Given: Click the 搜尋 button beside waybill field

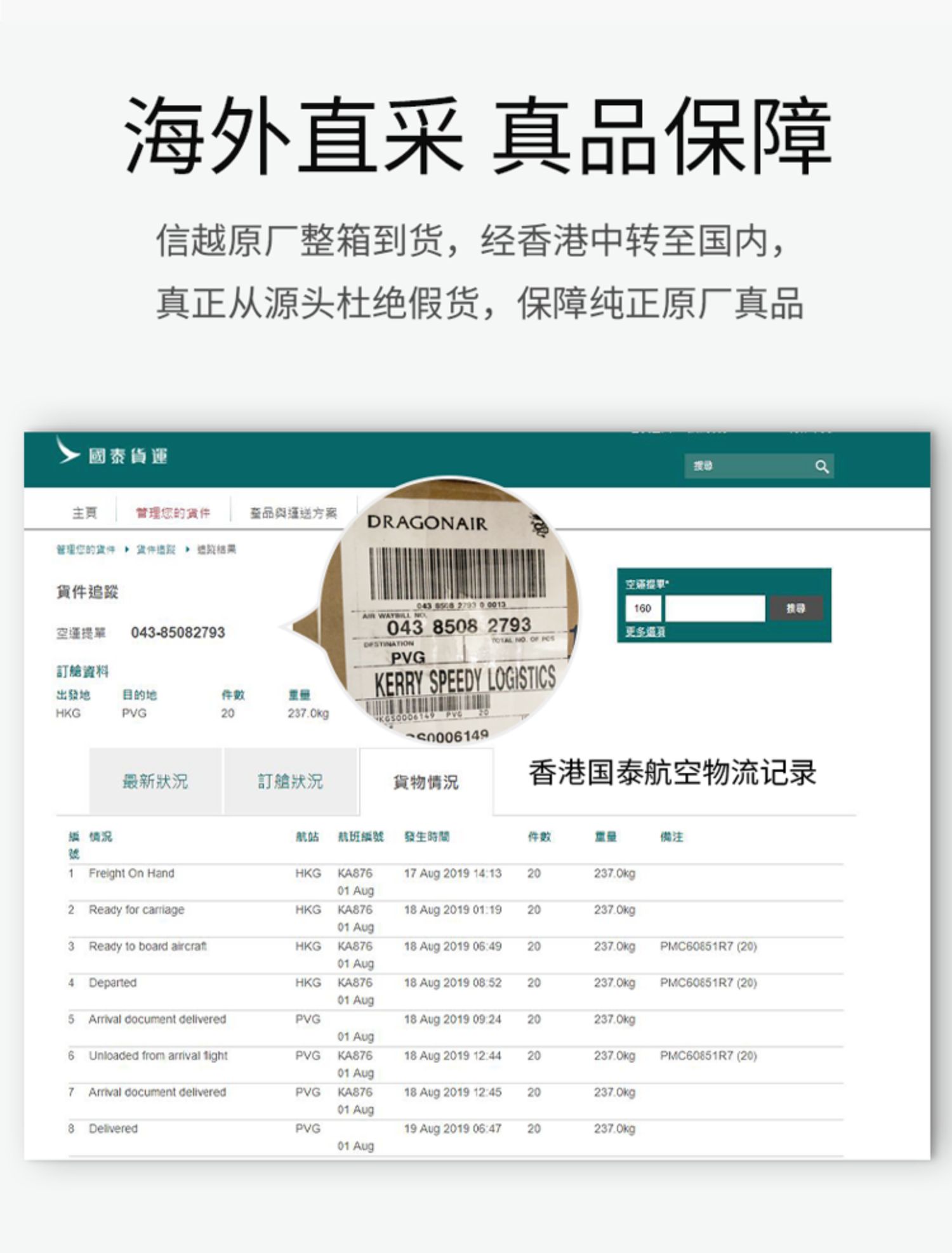Looking at the screenshot, I should tap(796, 608).
